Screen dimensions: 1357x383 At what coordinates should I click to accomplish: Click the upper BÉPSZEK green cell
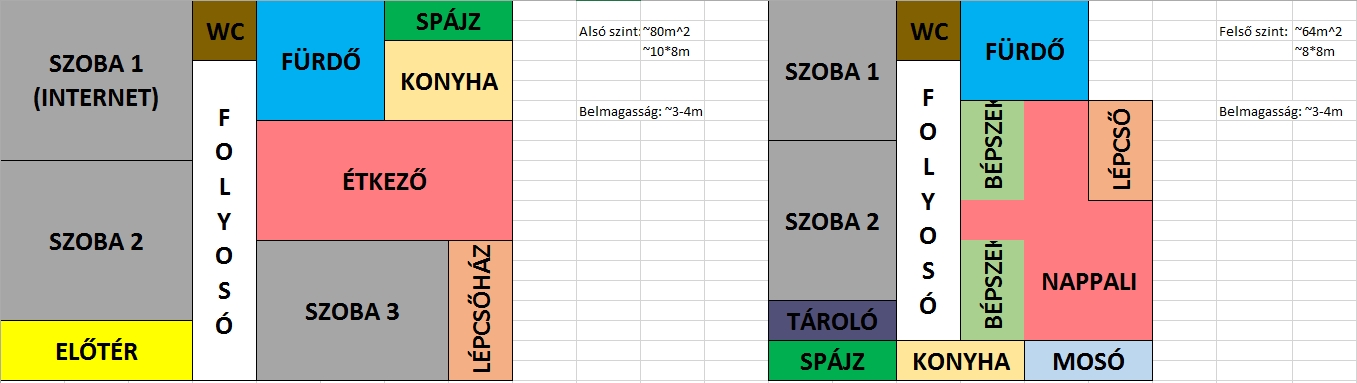pyautogui.click(x=992, y=151)
